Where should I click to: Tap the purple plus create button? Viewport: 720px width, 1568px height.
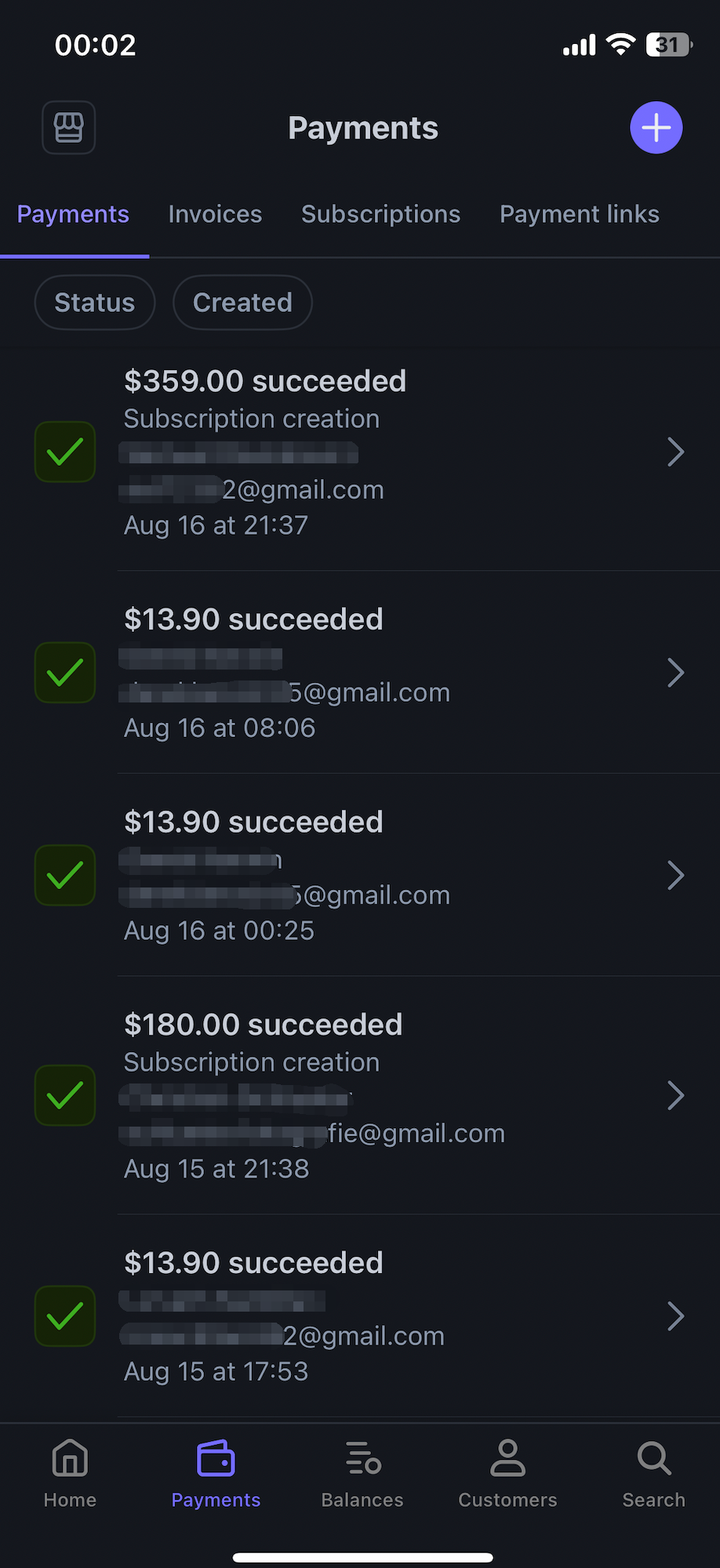656,127
